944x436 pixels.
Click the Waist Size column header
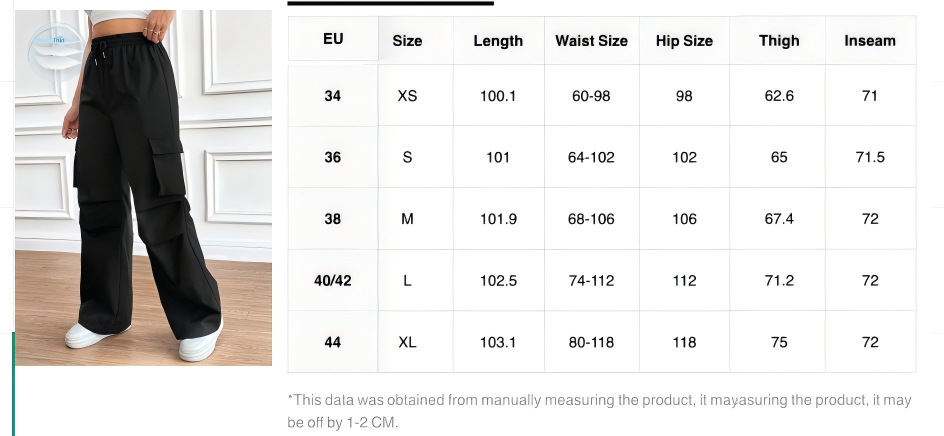point(591,41)
